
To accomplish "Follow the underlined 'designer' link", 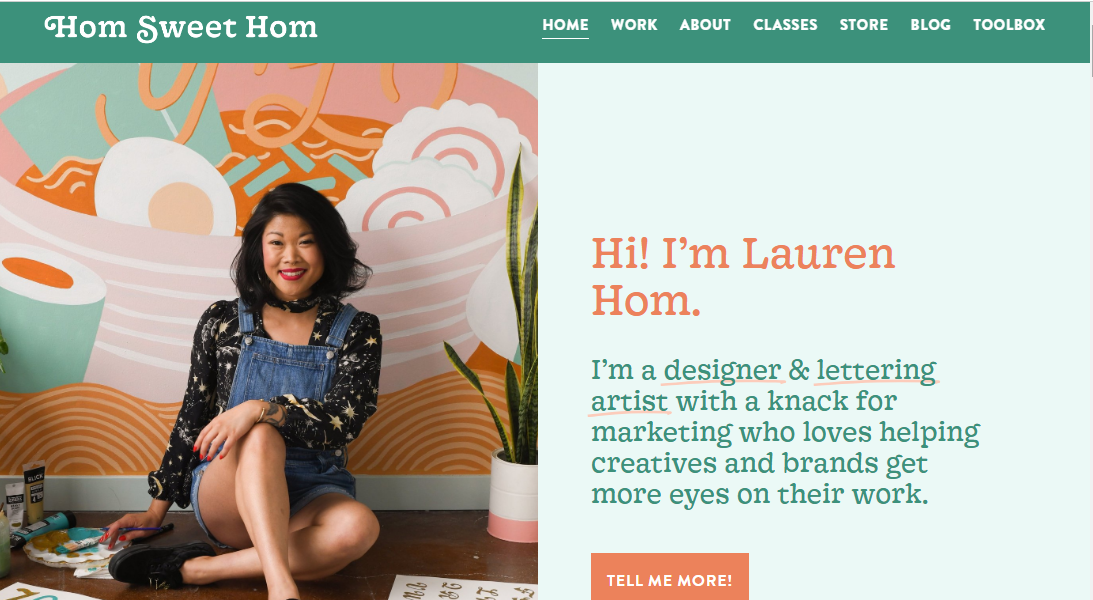I will pyautogui.click(x=721, y=370).
